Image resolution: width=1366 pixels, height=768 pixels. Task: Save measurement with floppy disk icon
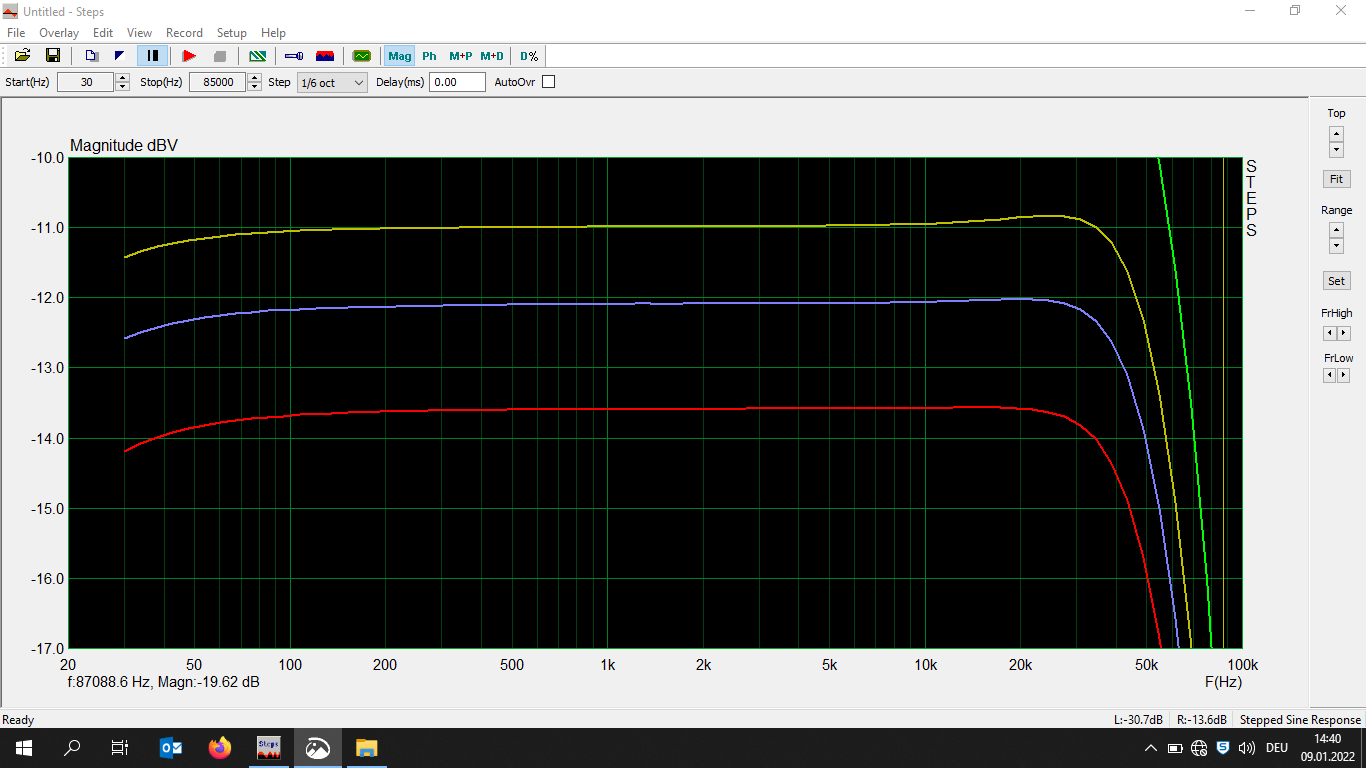53,56
